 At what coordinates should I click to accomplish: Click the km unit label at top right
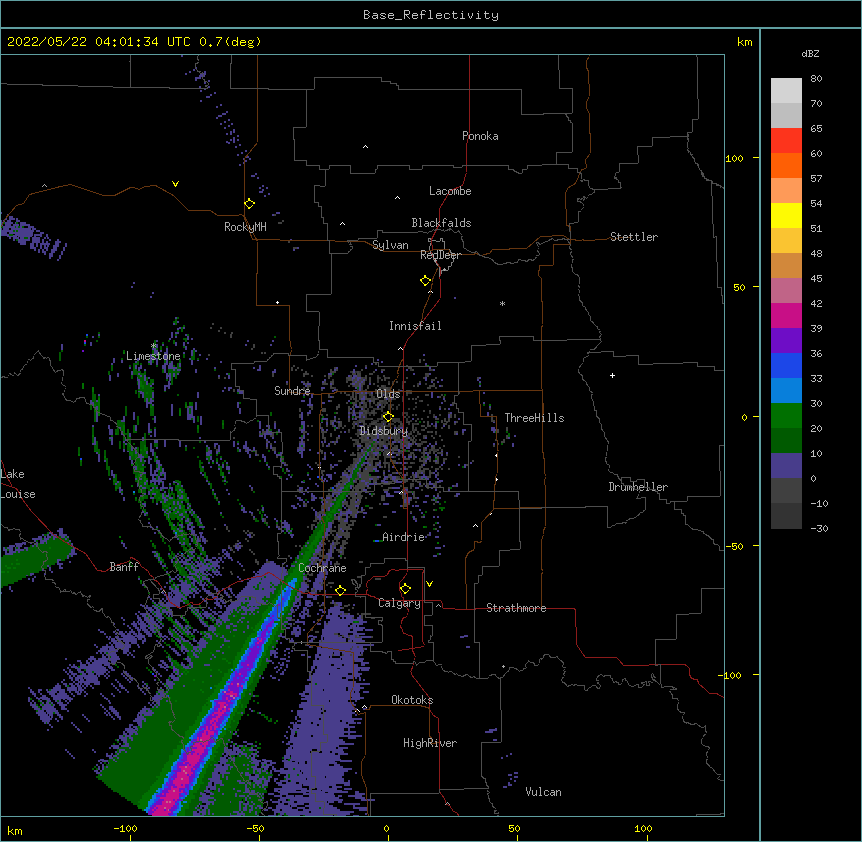pyautogui.click(x=744, y=42)
